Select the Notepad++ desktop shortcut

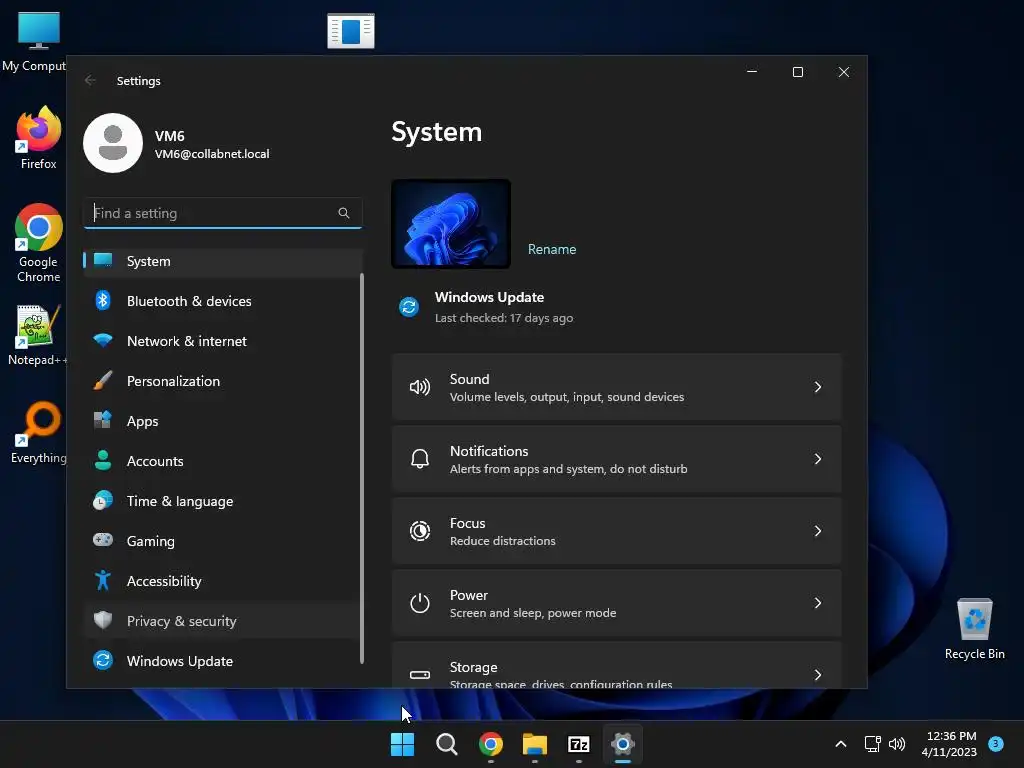(37, 335)
